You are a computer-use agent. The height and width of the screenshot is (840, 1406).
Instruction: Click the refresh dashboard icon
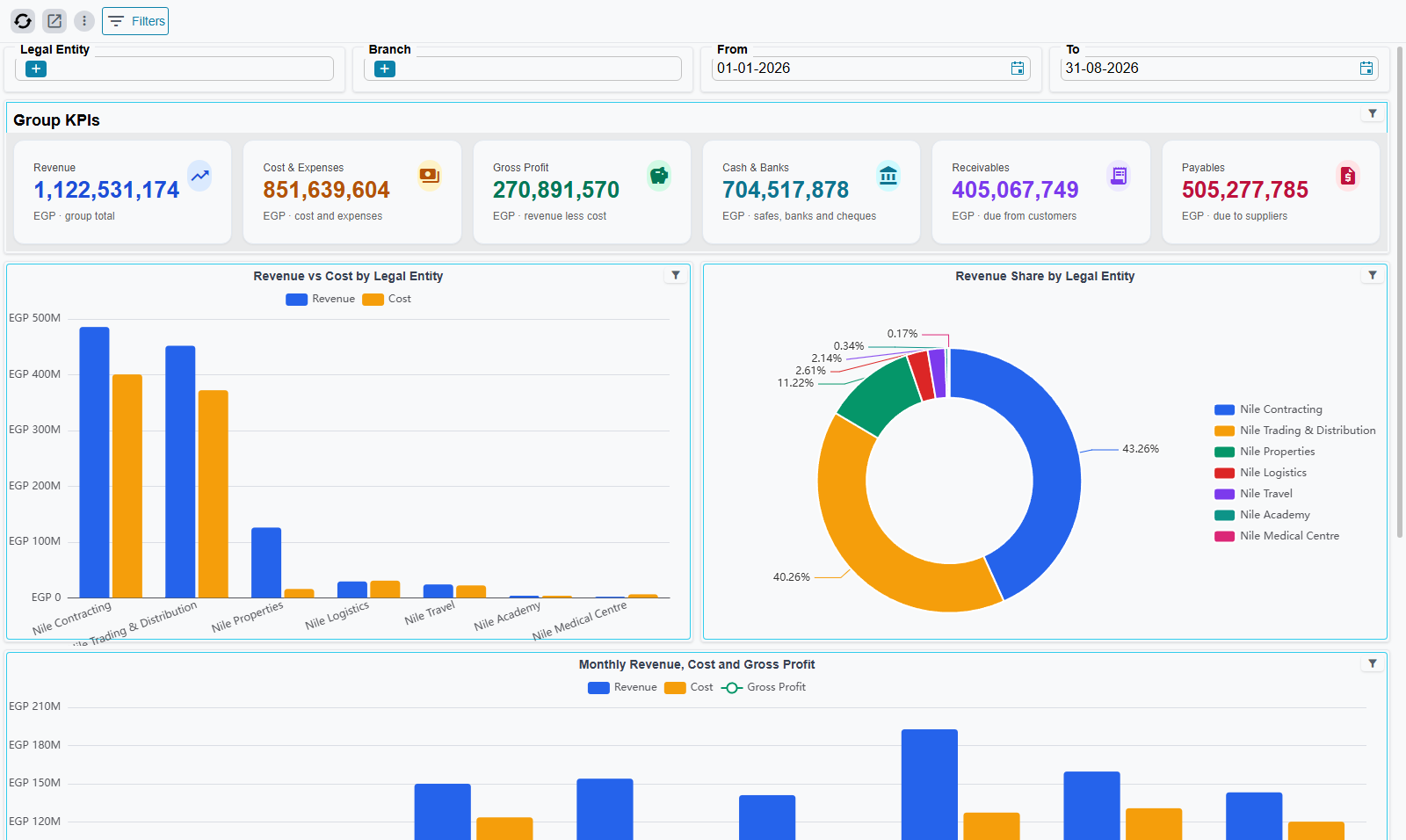coord(23,21)
